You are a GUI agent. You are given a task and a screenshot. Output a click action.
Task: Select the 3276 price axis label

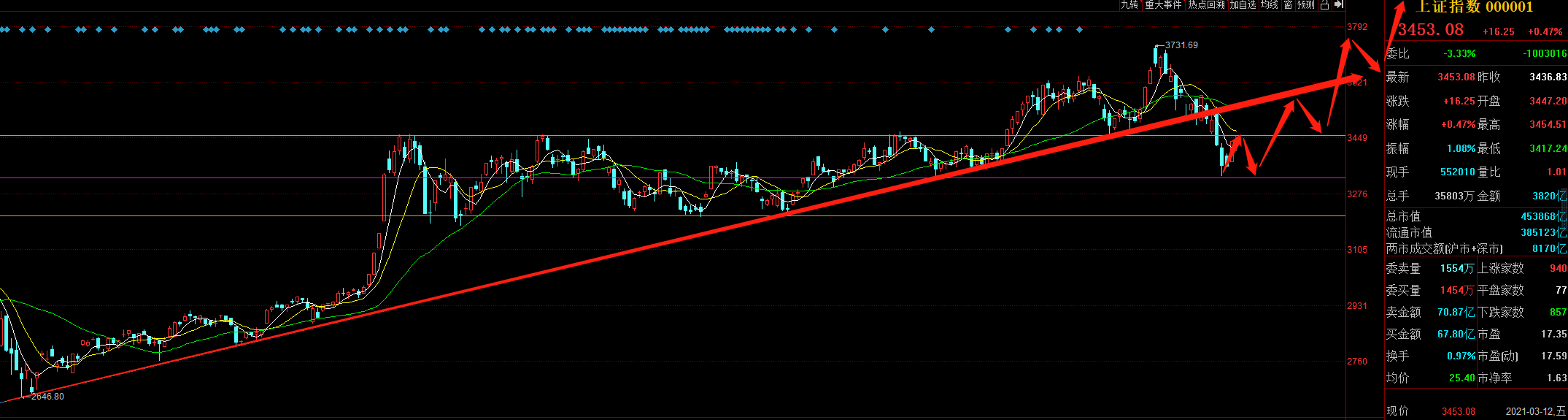click(x=1357, y=194)
